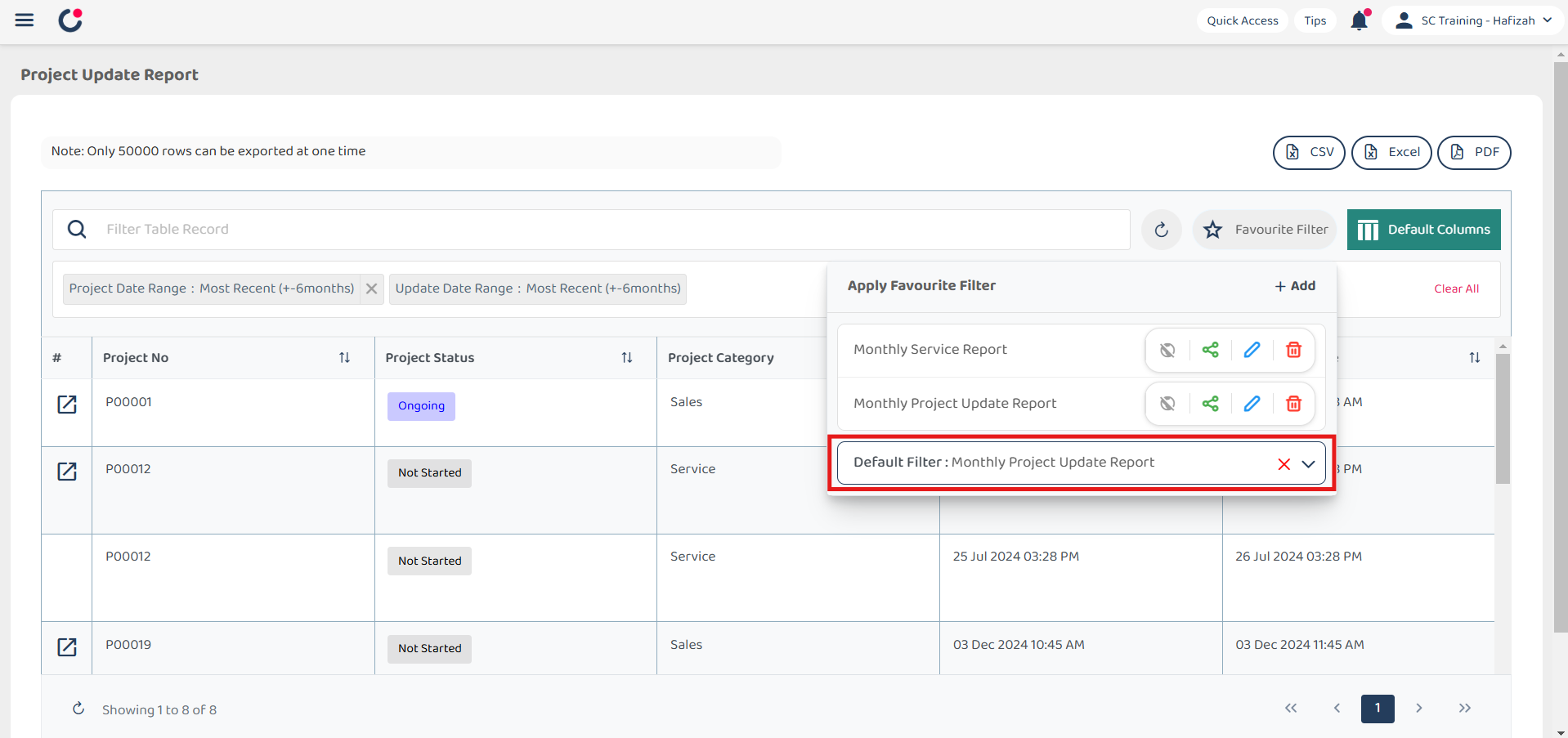Click the app logo icon
Viewport: 1568px width, 738px height.
pyautogui.click(x=71, y=20)
